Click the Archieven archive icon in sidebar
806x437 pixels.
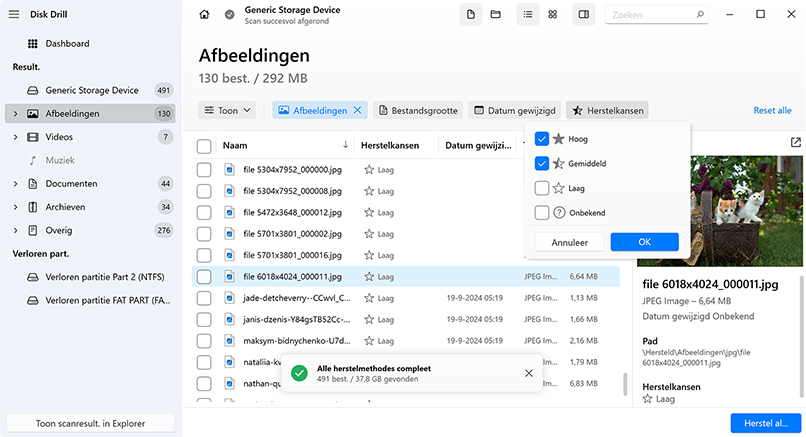(32, 207)
